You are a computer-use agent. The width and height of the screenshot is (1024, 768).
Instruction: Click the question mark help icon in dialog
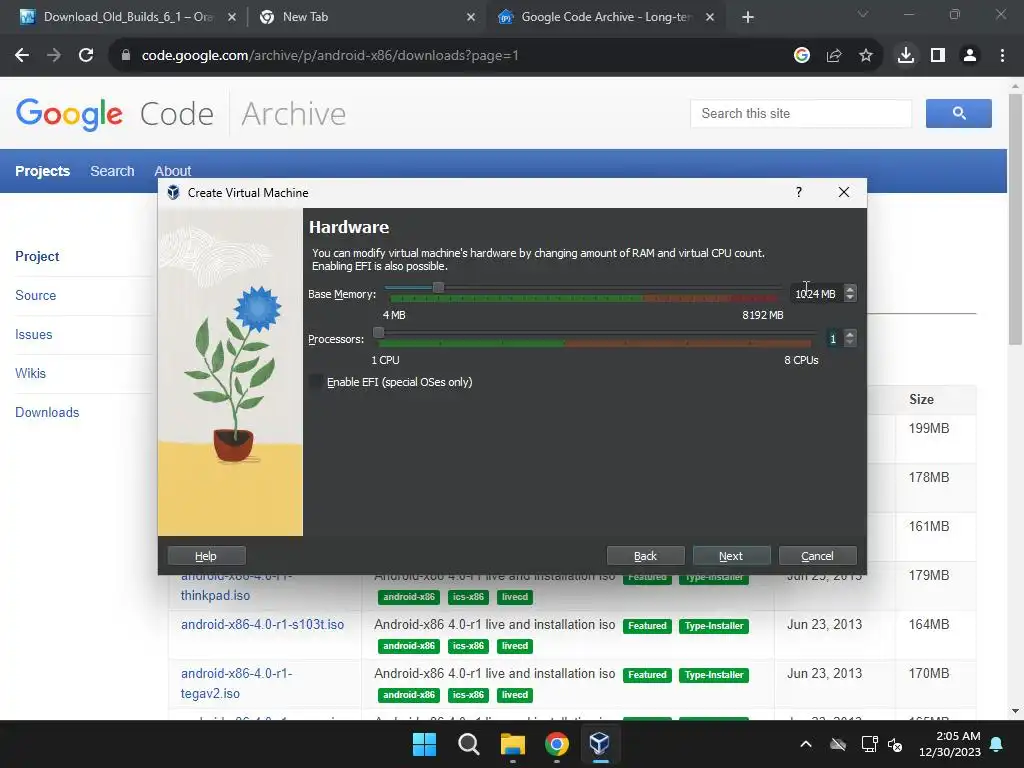point(799,192)
